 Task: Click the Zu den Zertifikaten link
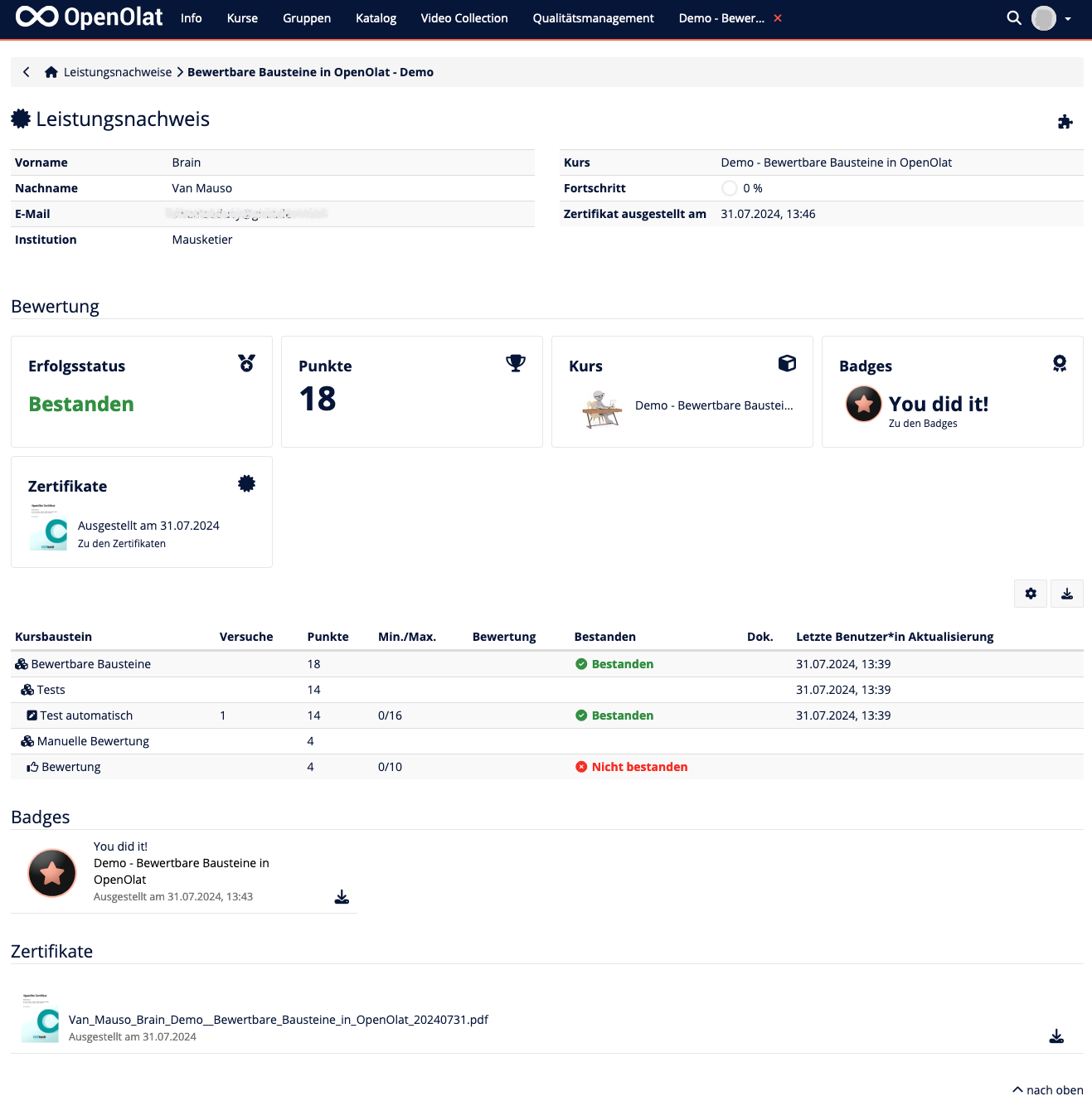122,544
